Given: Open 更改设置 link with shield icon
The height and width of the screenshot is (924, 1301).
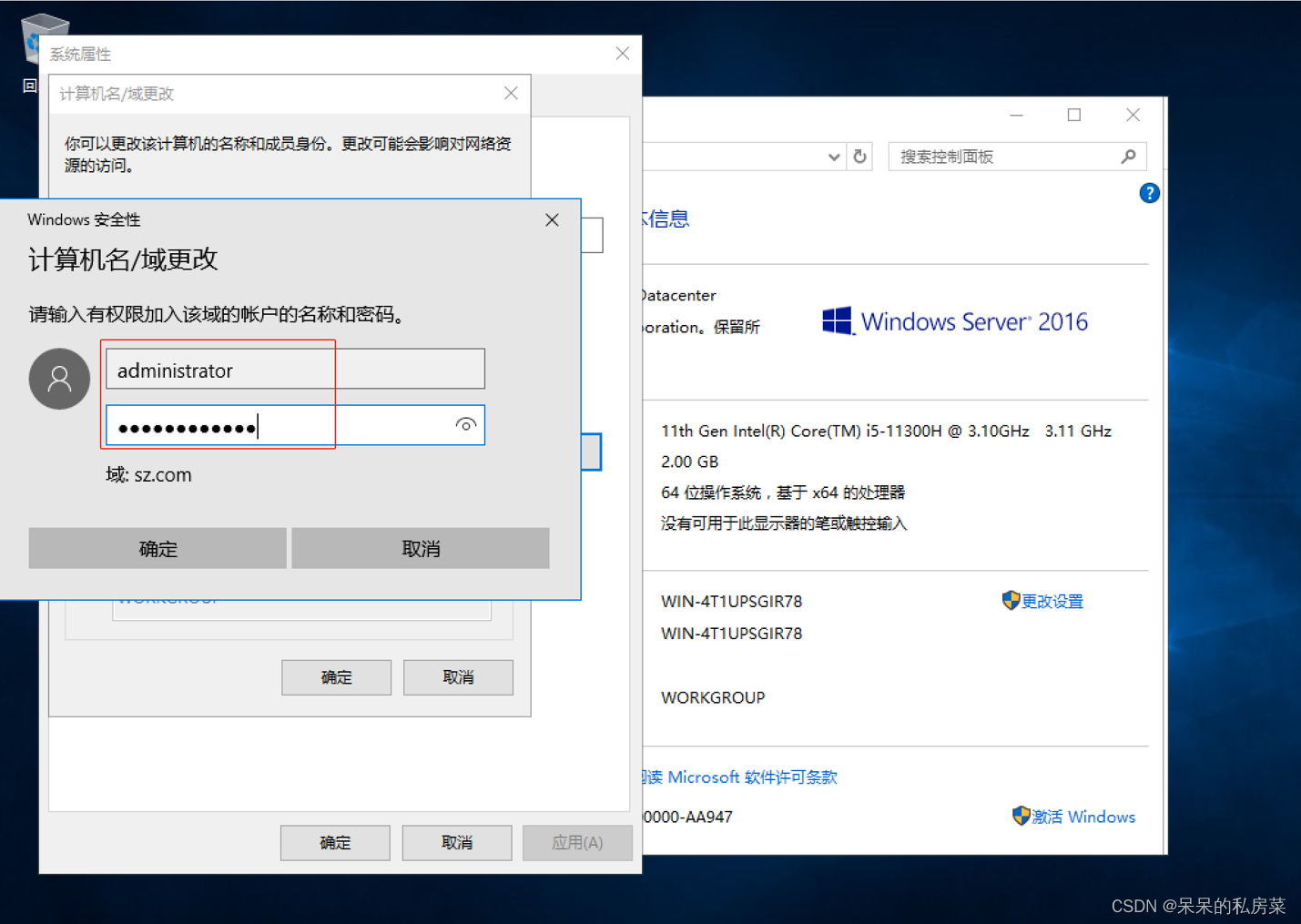Looking at the screenshot, I should [1042, 601].
